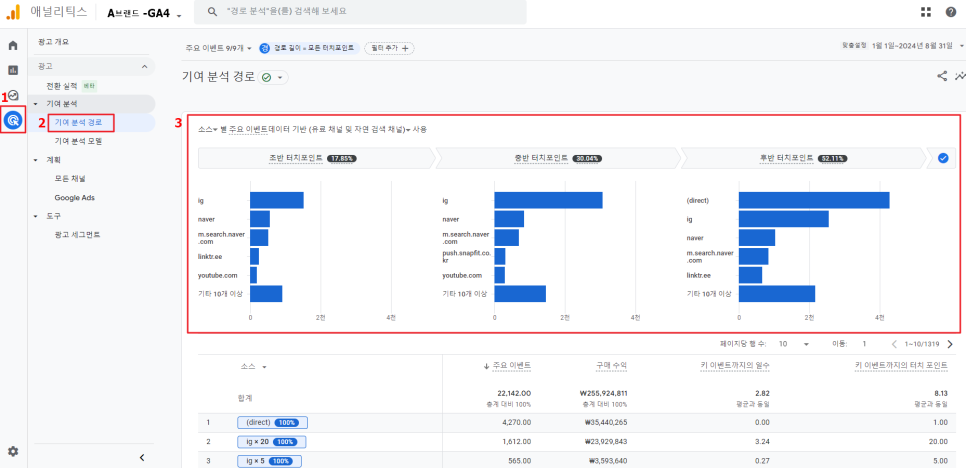Click the ig bar in 초반 chart

pyautogui.click(x=277, y=200)
